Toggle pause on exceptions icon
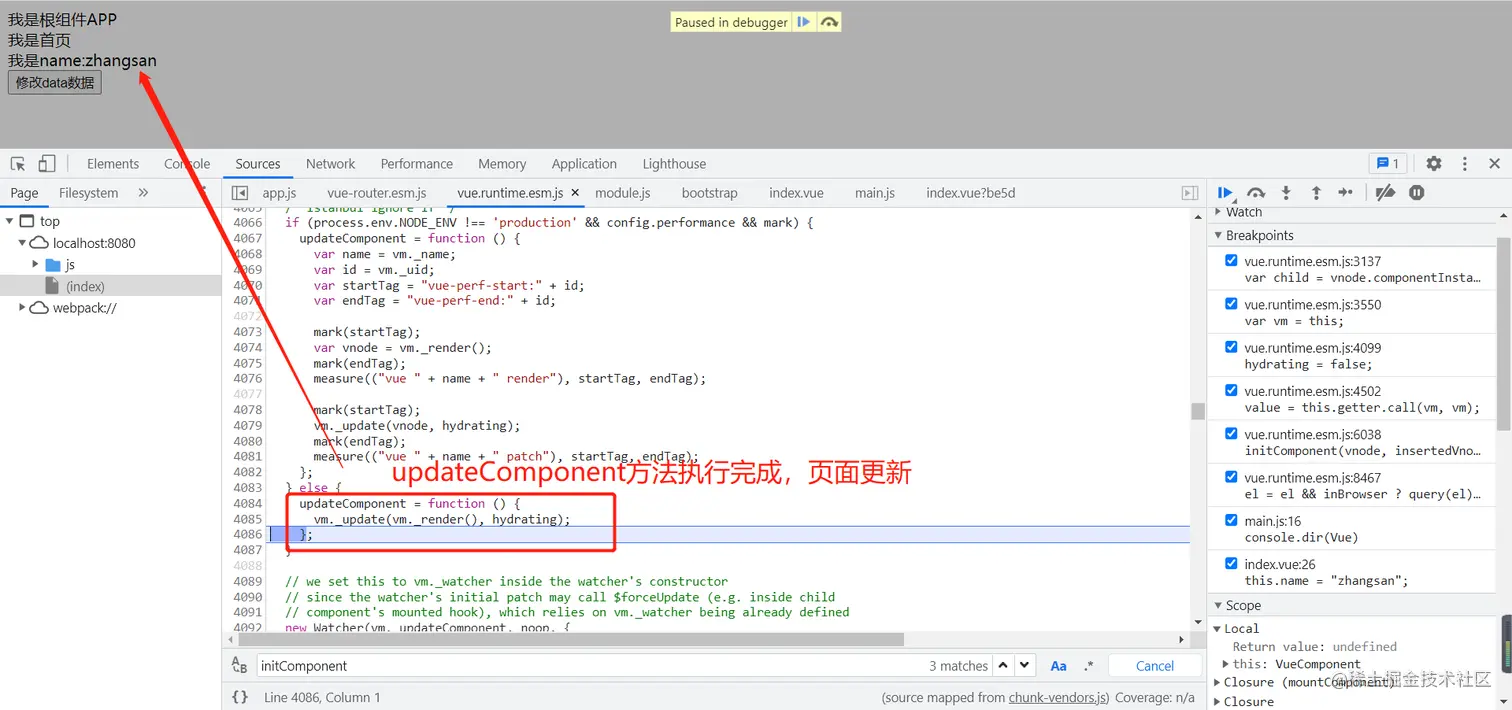1512x710 pixels. pyautogui.click(x=1417, y=193)
